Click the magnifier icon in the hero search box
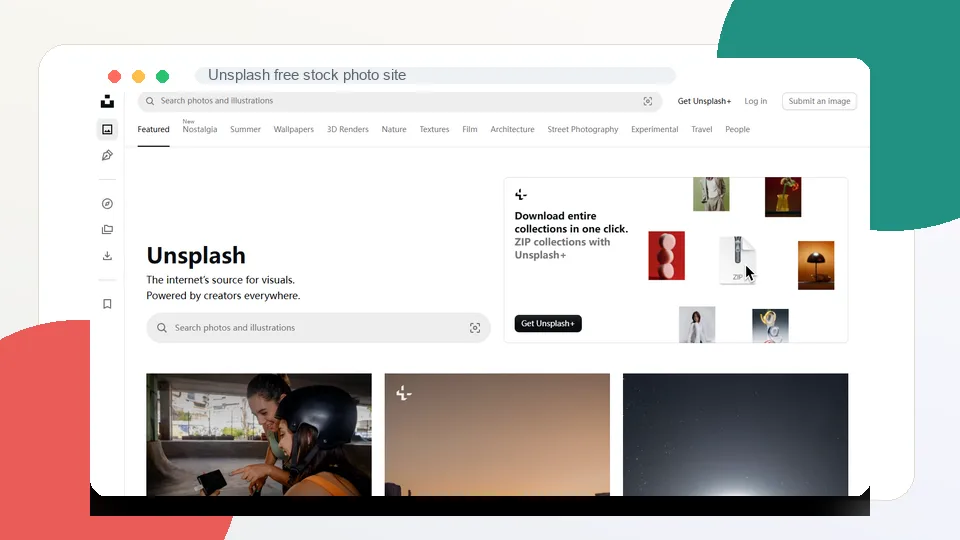Viewport: 960px width, 540px height. click(162, 328)
